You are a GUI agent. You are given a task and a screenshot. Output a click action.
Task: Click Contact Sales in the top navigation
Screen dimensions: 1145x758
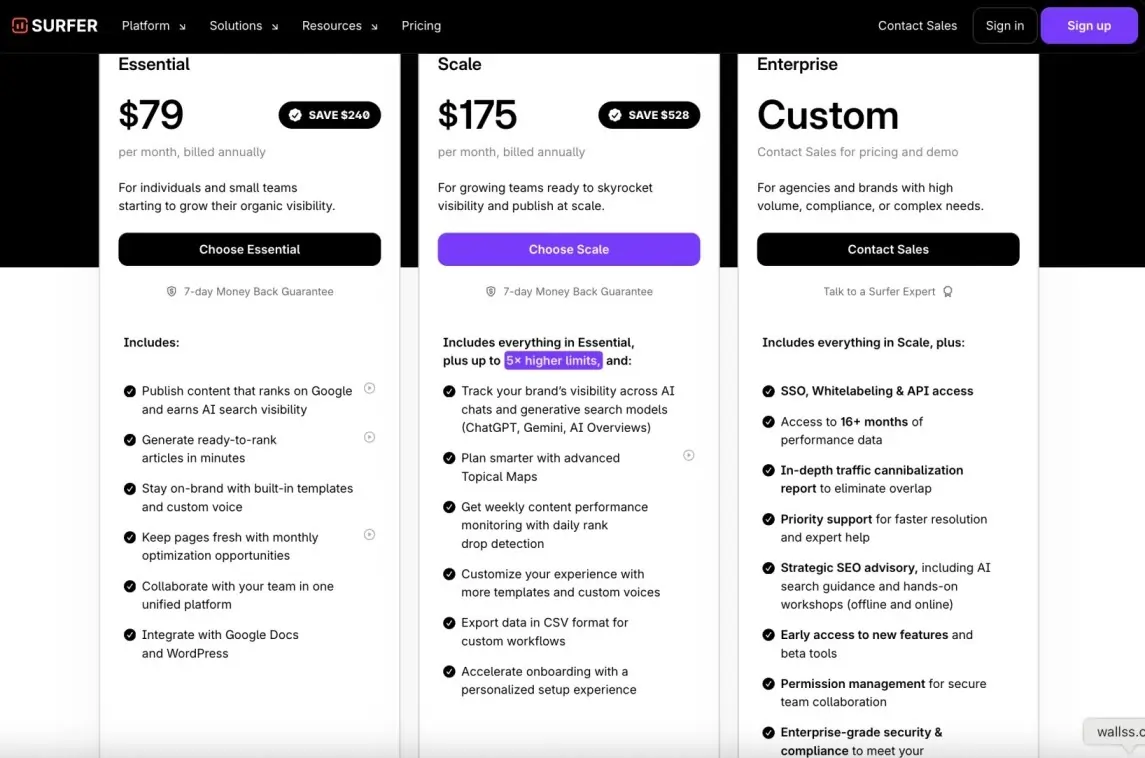coord(917,26)
